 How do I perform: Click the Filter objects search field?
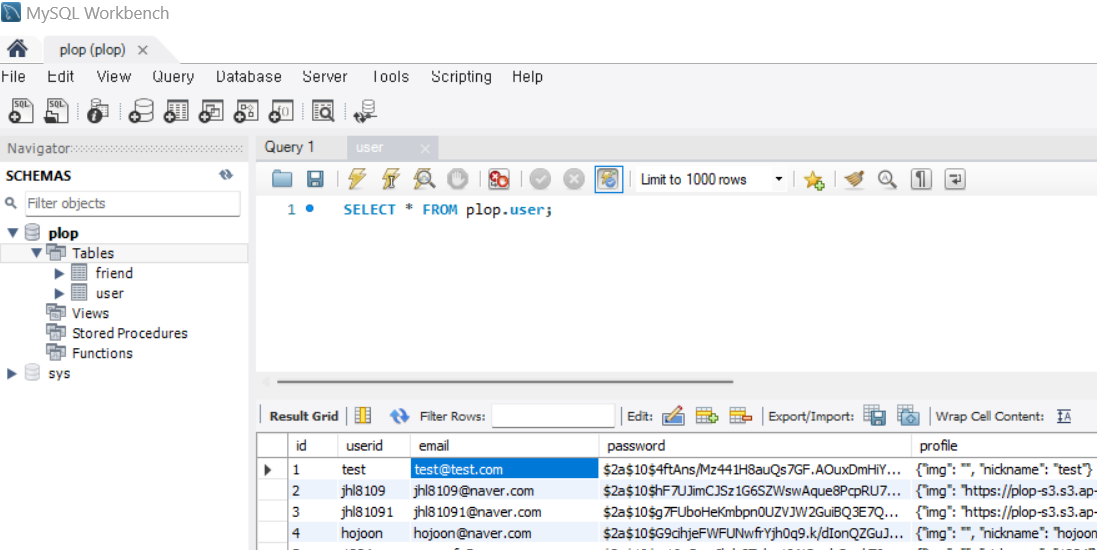click(x=133, y=204)
